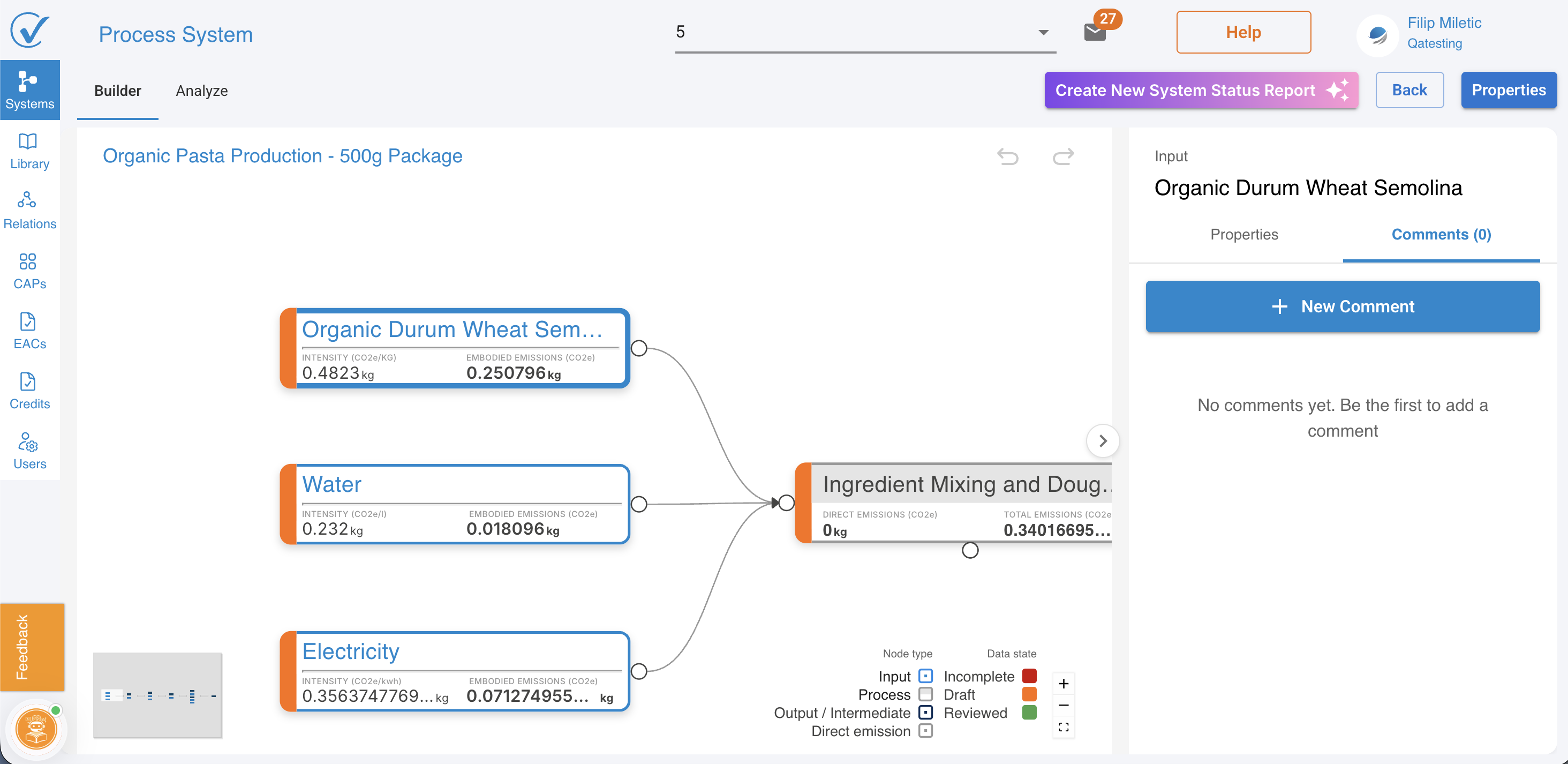The height and width of the screenshot is (764, 1568).
Task: Toggle the Direct emission legend box
Action: (x=925, y=731)
